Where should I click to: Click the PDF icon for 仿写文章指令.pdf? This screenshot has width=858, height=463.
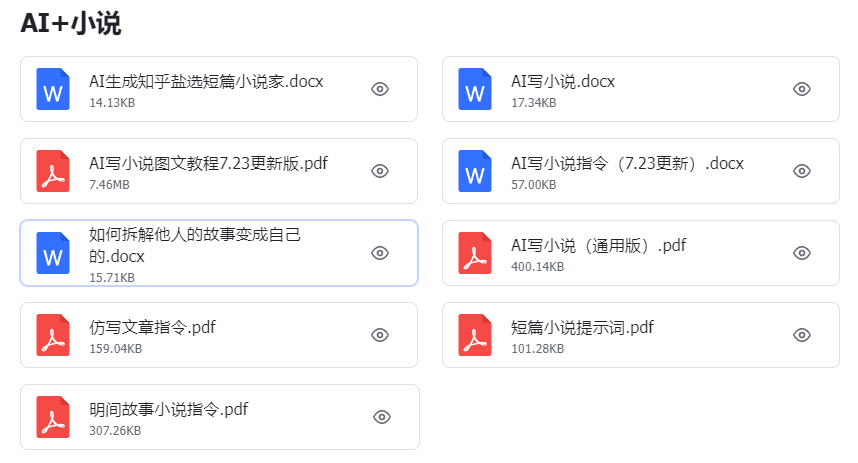pos(53,335)
